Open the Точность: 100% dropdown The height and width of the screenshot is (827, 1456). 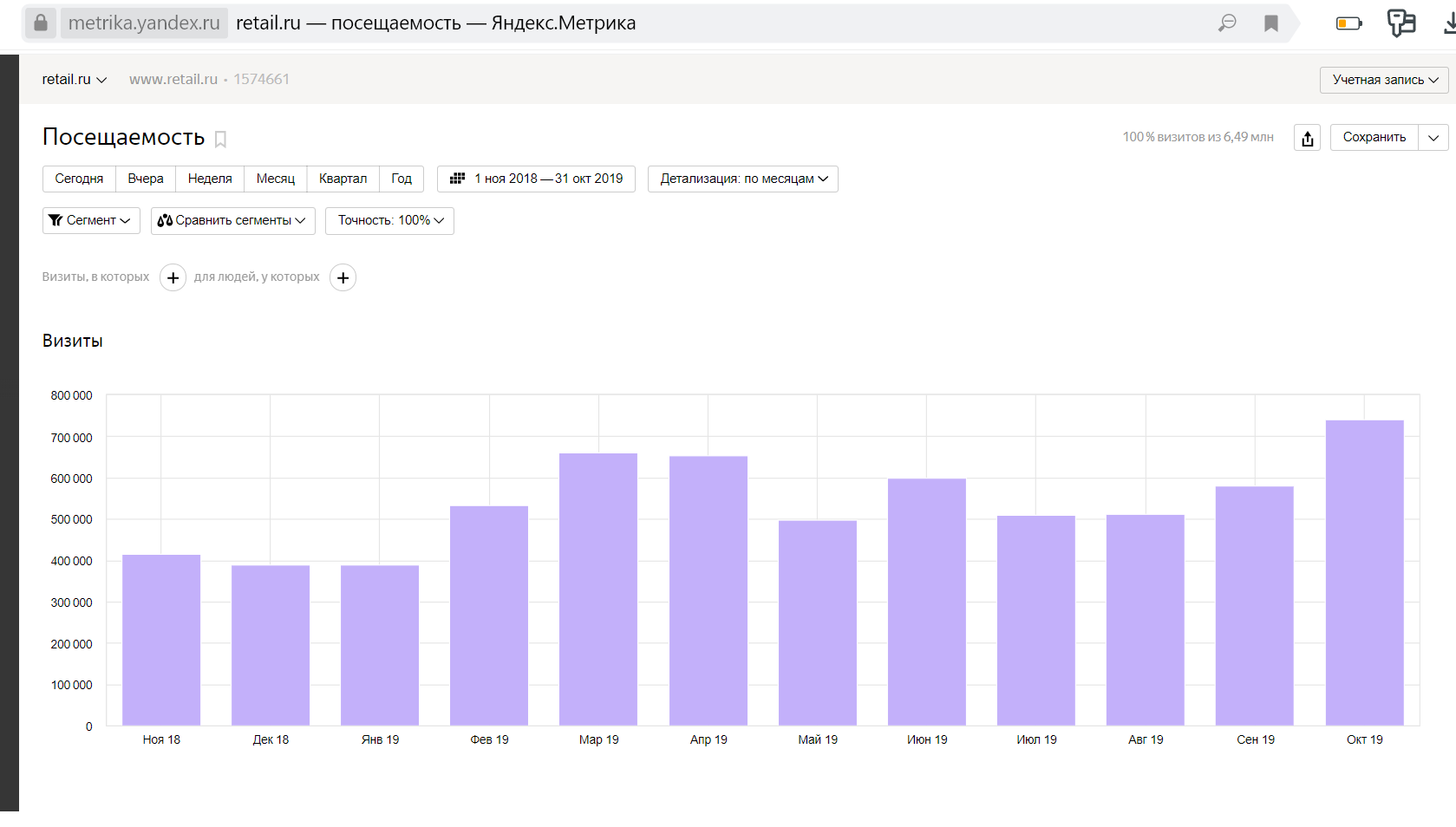(389, 220)
